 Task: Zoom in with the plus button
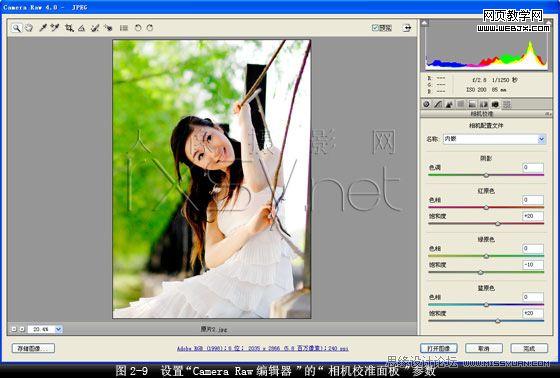pyautogui.click(x=22, y=329)
